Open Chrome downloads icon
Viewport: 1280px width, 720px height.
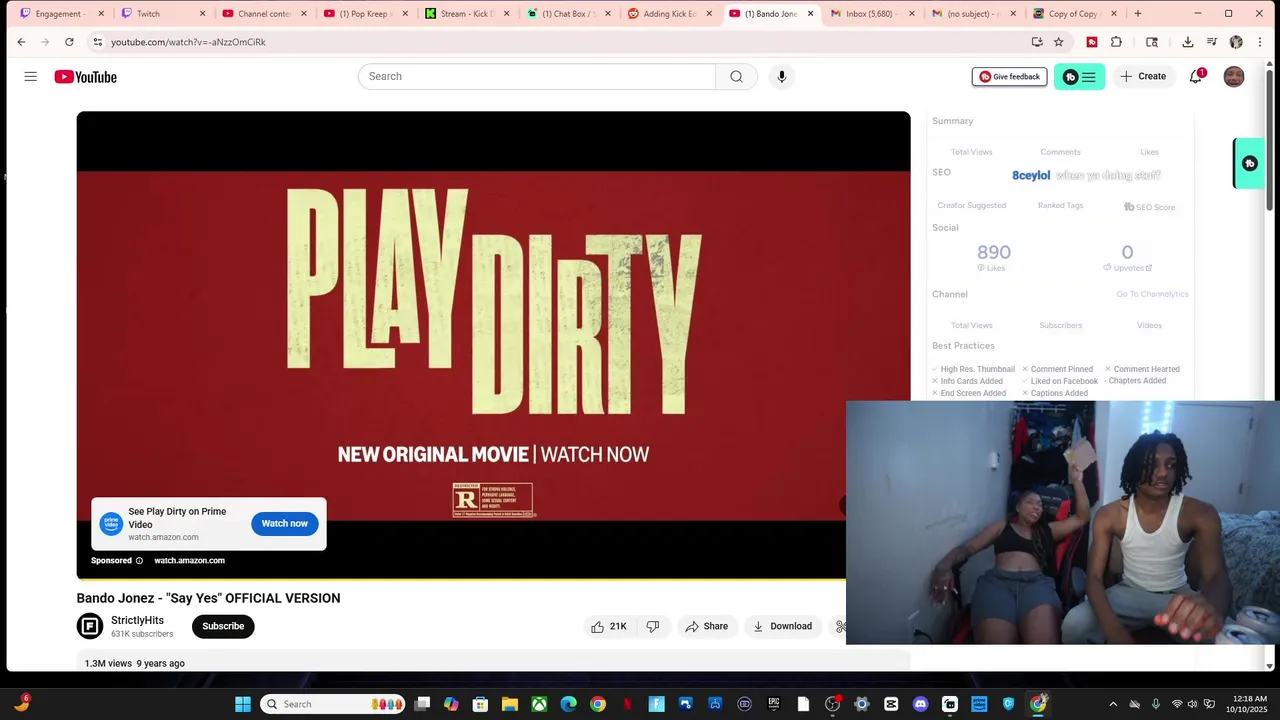point(1187,42)
